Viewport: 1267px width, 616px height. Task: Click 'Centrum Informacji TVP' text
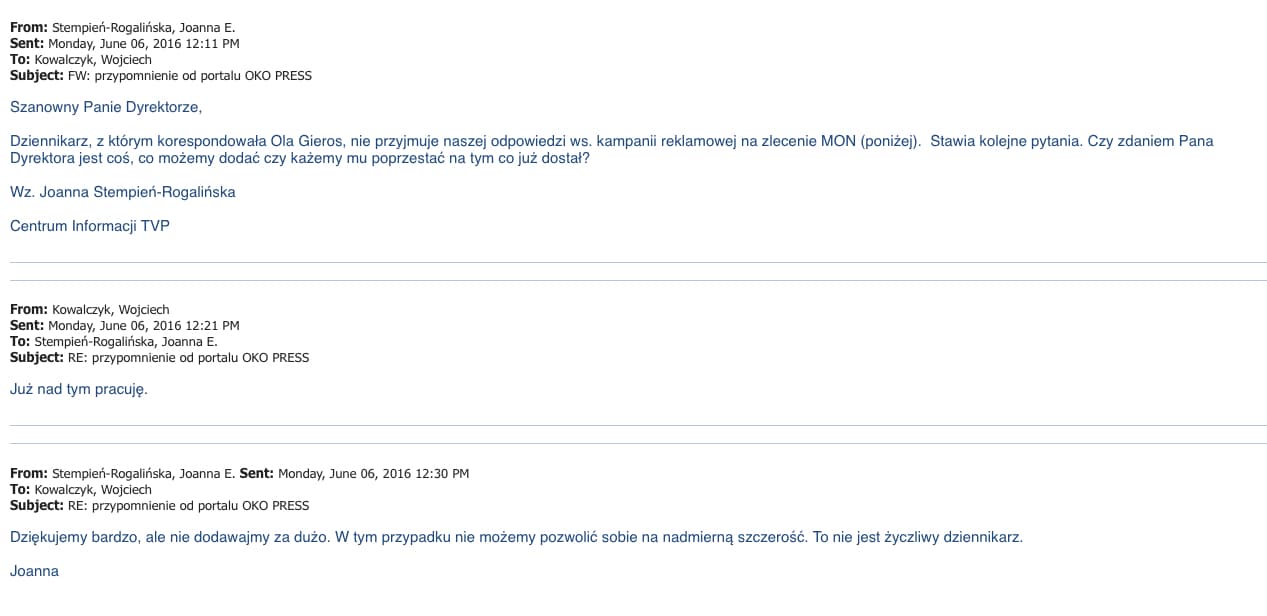point(90,226)
